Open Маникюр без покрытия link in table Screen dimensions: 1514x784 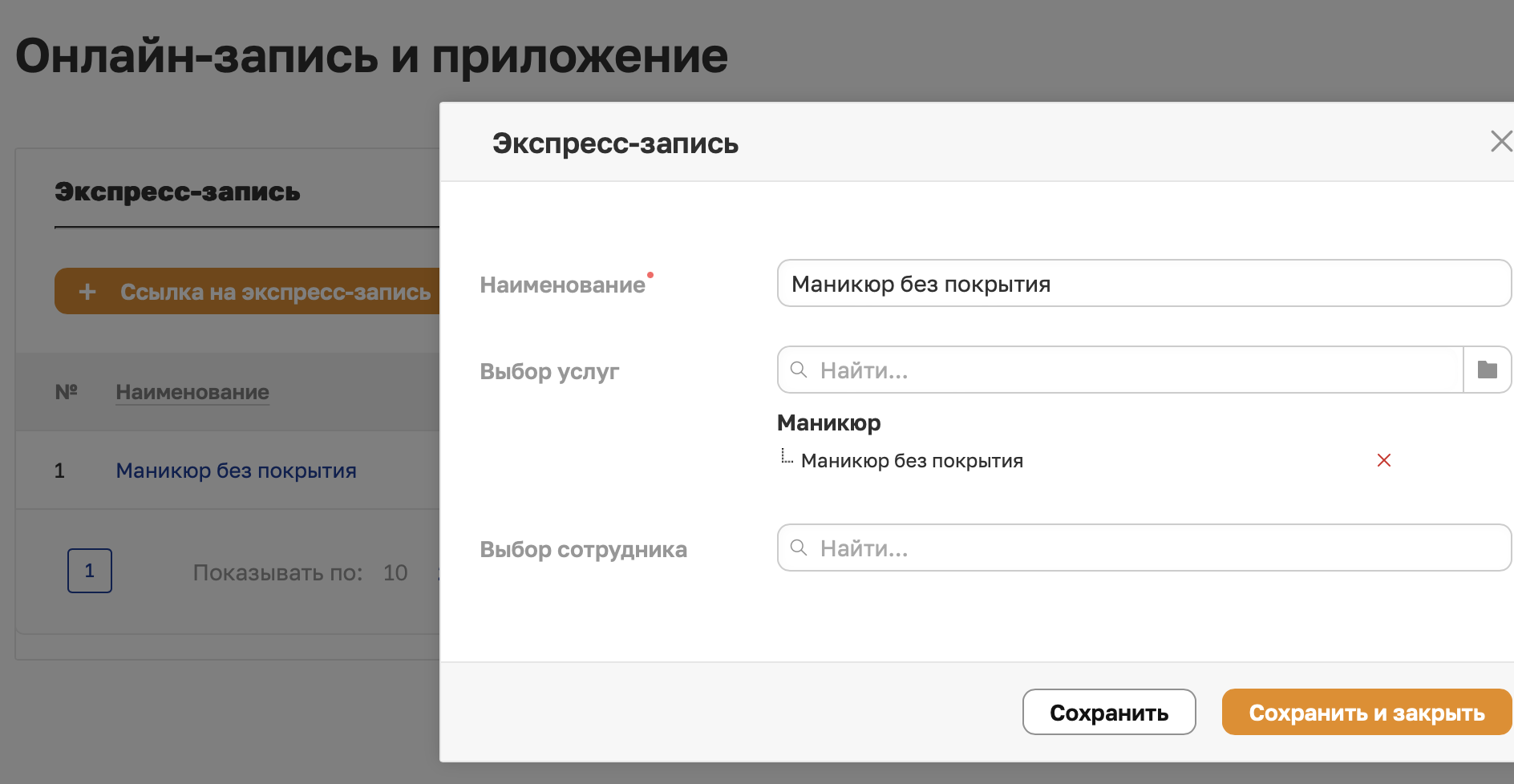pyautogui.click(x=236, y=471)
